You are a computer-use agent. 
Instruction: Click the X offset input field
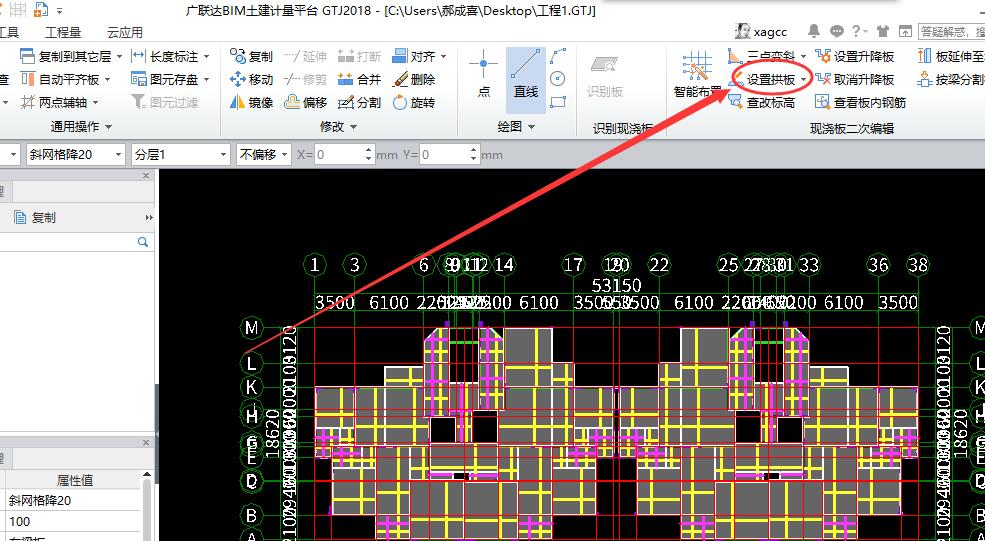[x=339, y=155]
